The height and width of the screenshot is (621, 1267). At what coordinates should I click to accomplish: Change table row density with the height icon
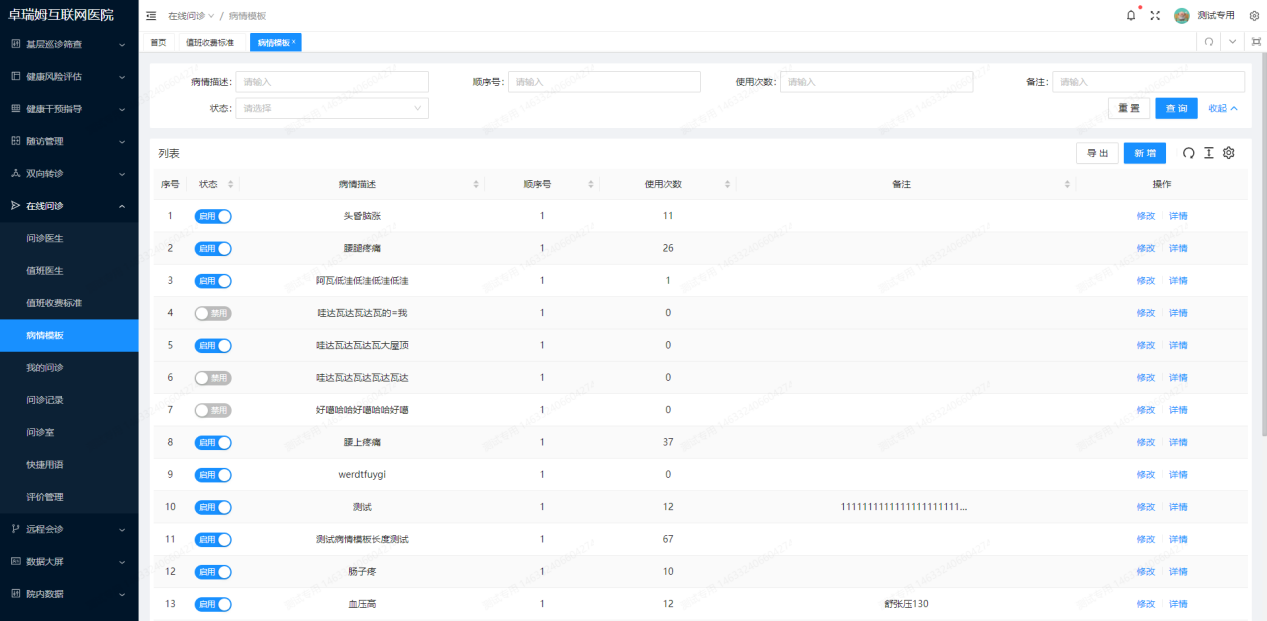coord(1208,153)
